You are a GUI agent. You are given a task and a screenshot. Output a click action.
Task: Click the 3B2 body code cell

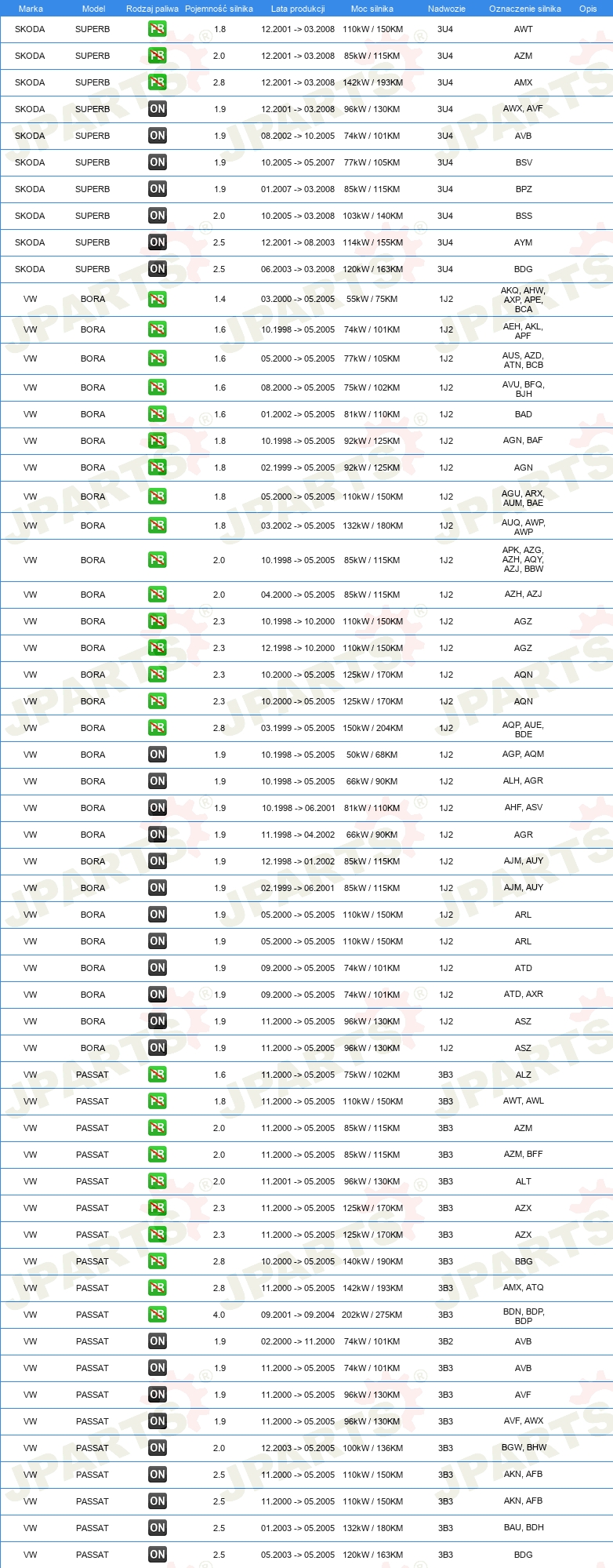click(x=445, y=1341)
